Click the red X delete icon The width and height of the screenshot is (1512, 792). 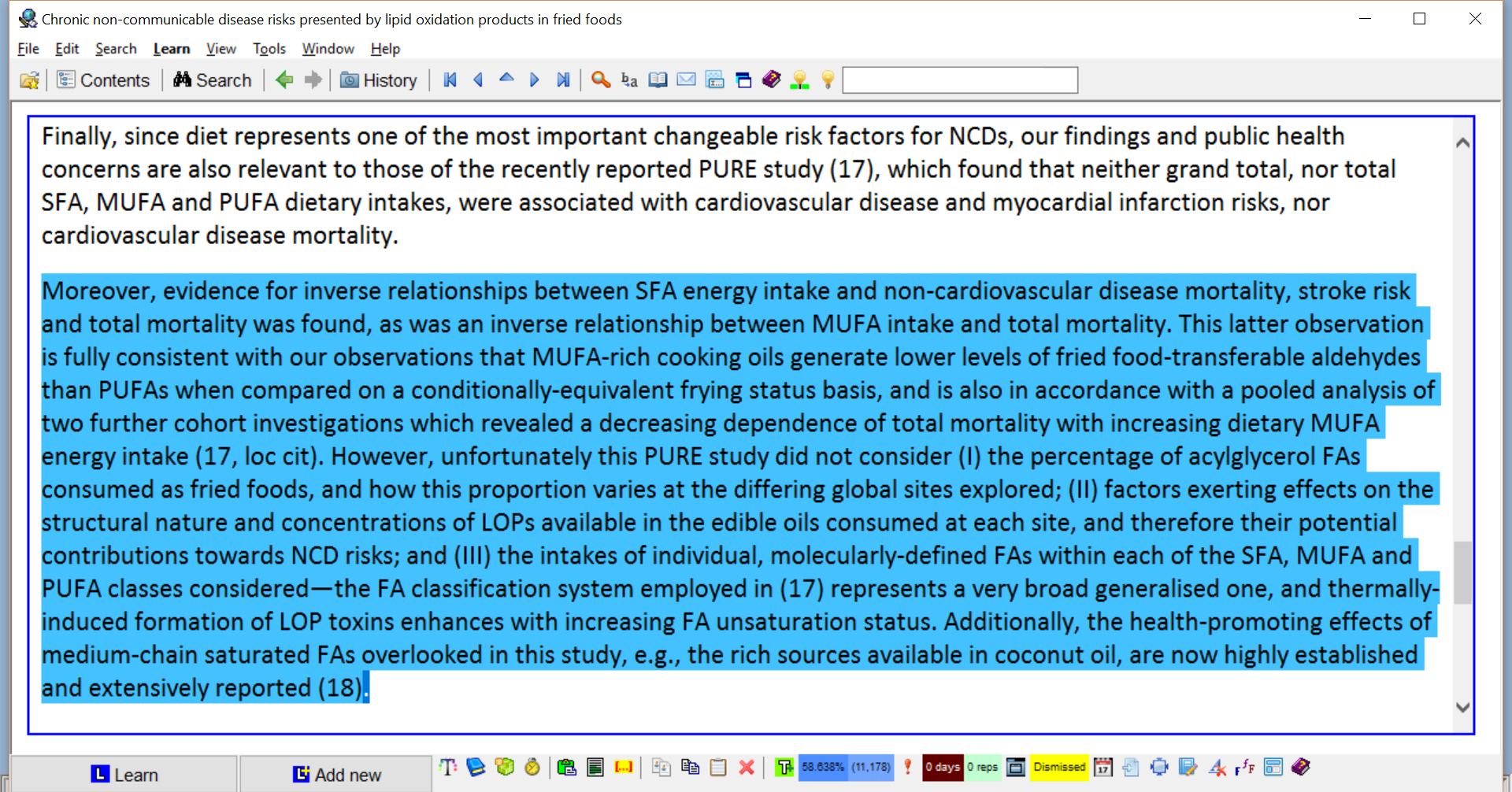[747, 767]
